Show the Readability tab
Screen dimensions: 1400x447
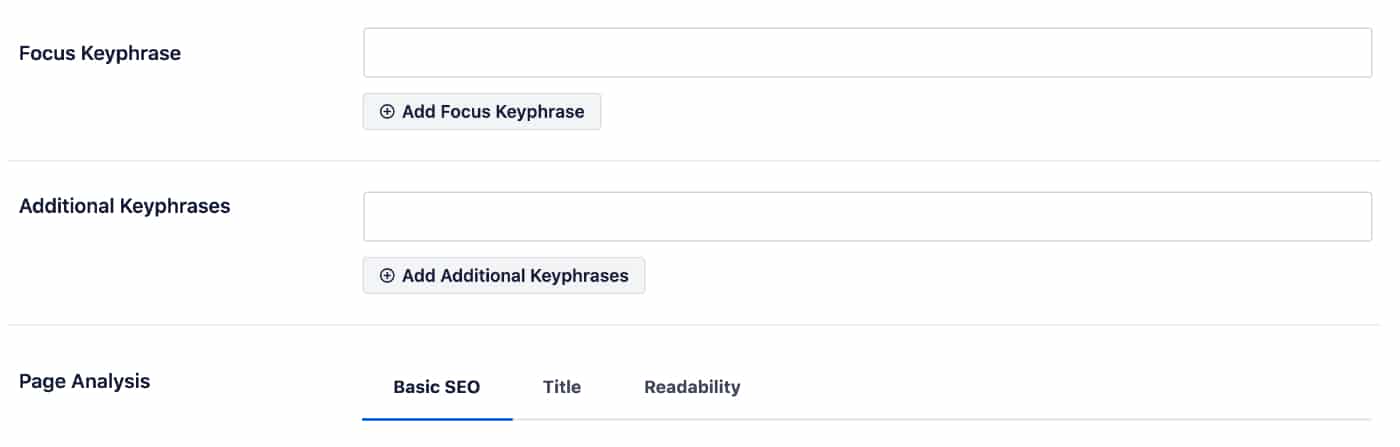coord(692,387)
